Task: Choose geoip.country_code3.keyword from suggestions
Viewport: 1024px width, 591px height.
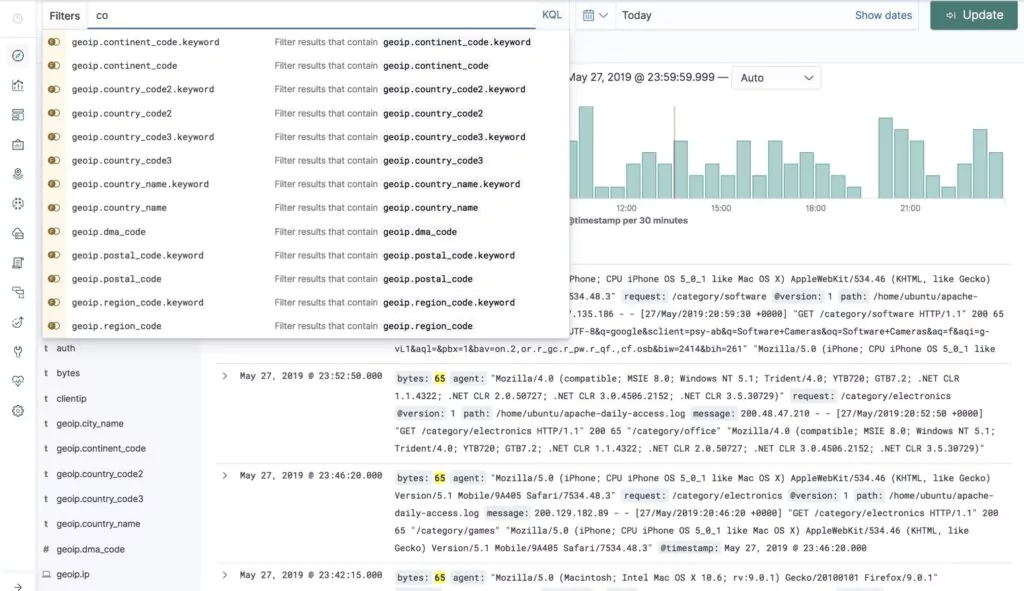Action: (x=306, y=137)
